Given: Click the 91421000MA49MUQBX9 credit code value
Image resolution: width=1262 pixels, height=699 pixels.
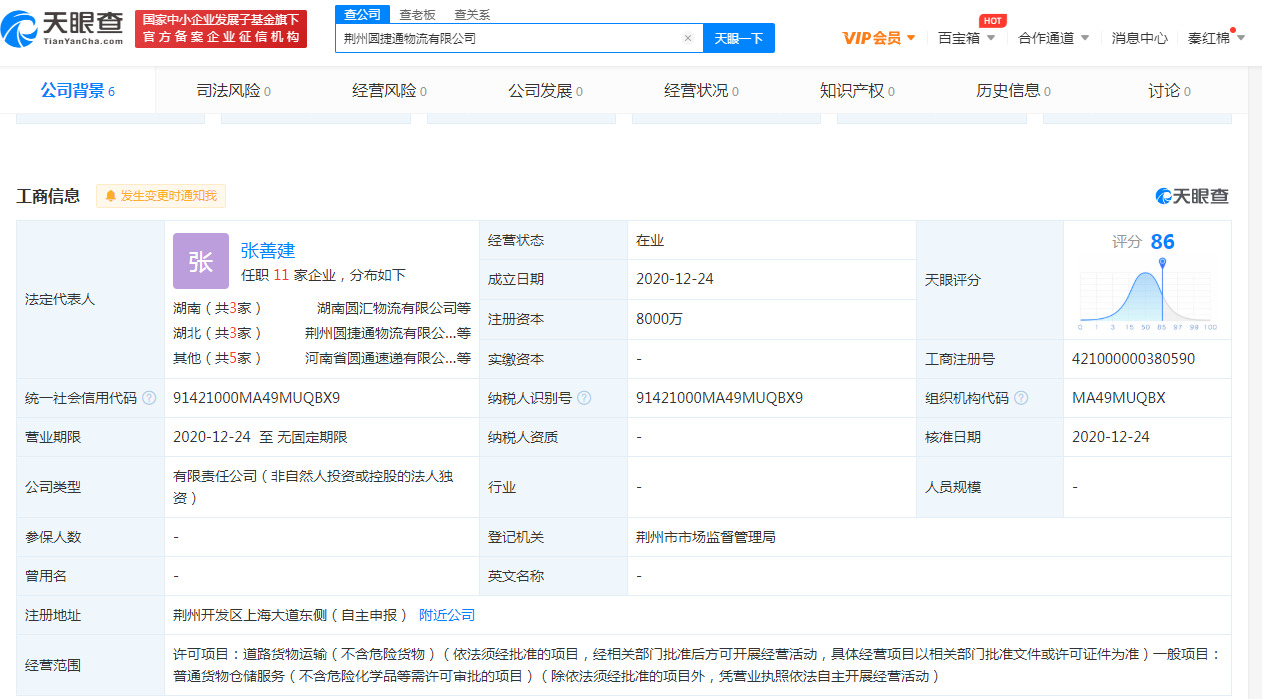Looking at the screenshot, I should 256,398.
